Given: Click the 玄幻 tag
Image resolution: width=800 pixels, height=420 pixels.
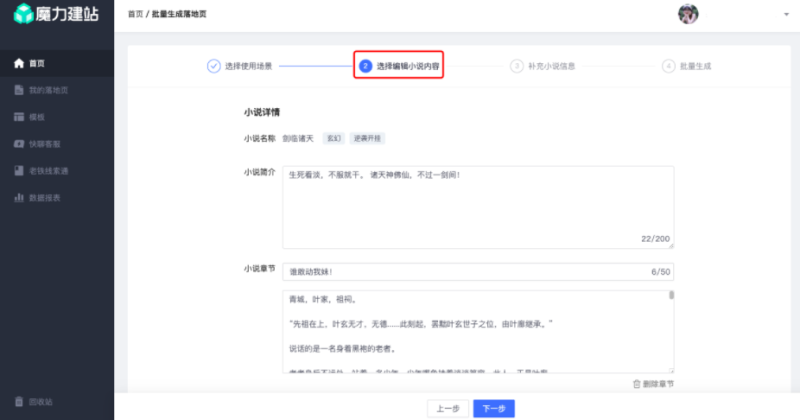Looking at the screenshot, I should pos(334,138).
